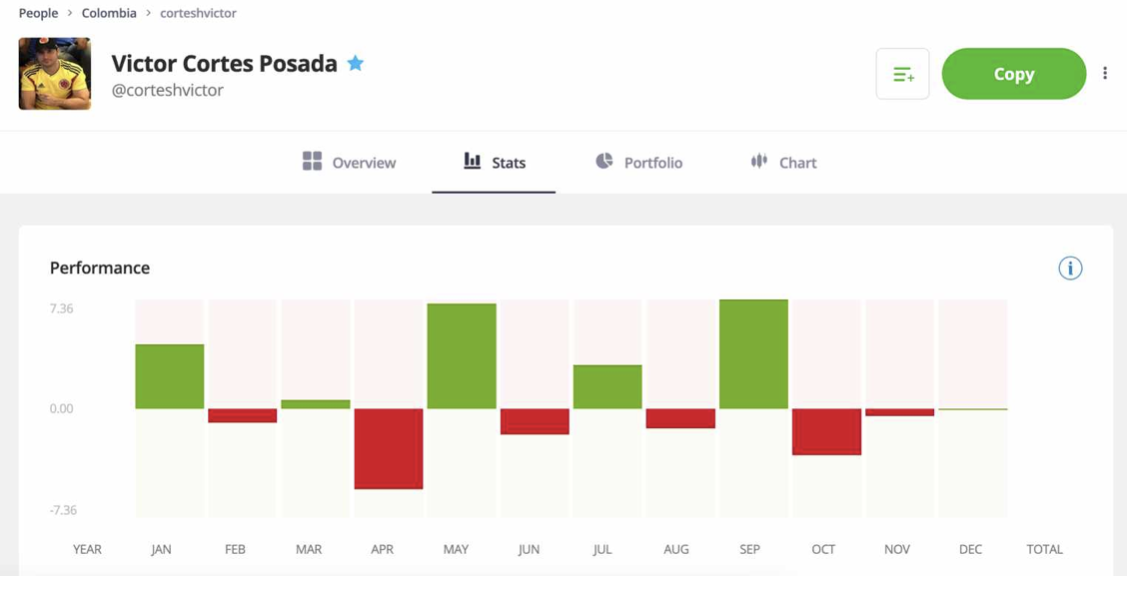The height and width of the screenshot is (598, 1144).
Task: Go to People breadcrumb link
Action: pos(38,13)
